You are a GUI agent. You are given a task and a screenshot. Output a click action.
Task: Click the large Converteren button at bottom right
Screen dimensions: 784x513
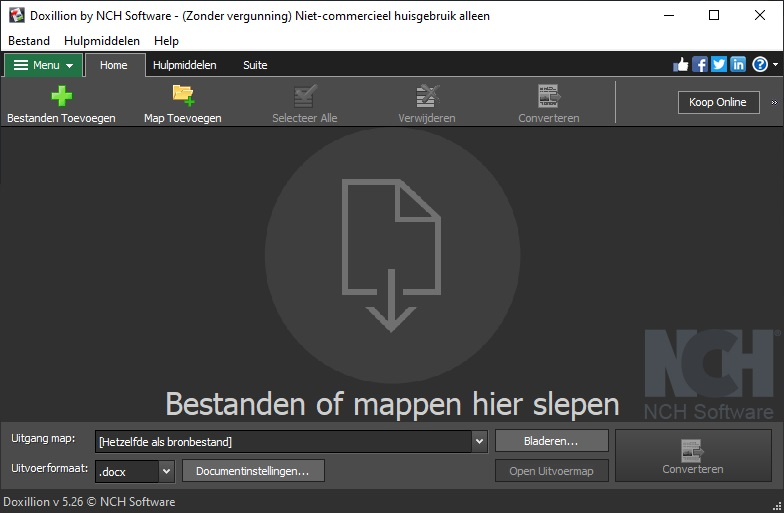693,456
